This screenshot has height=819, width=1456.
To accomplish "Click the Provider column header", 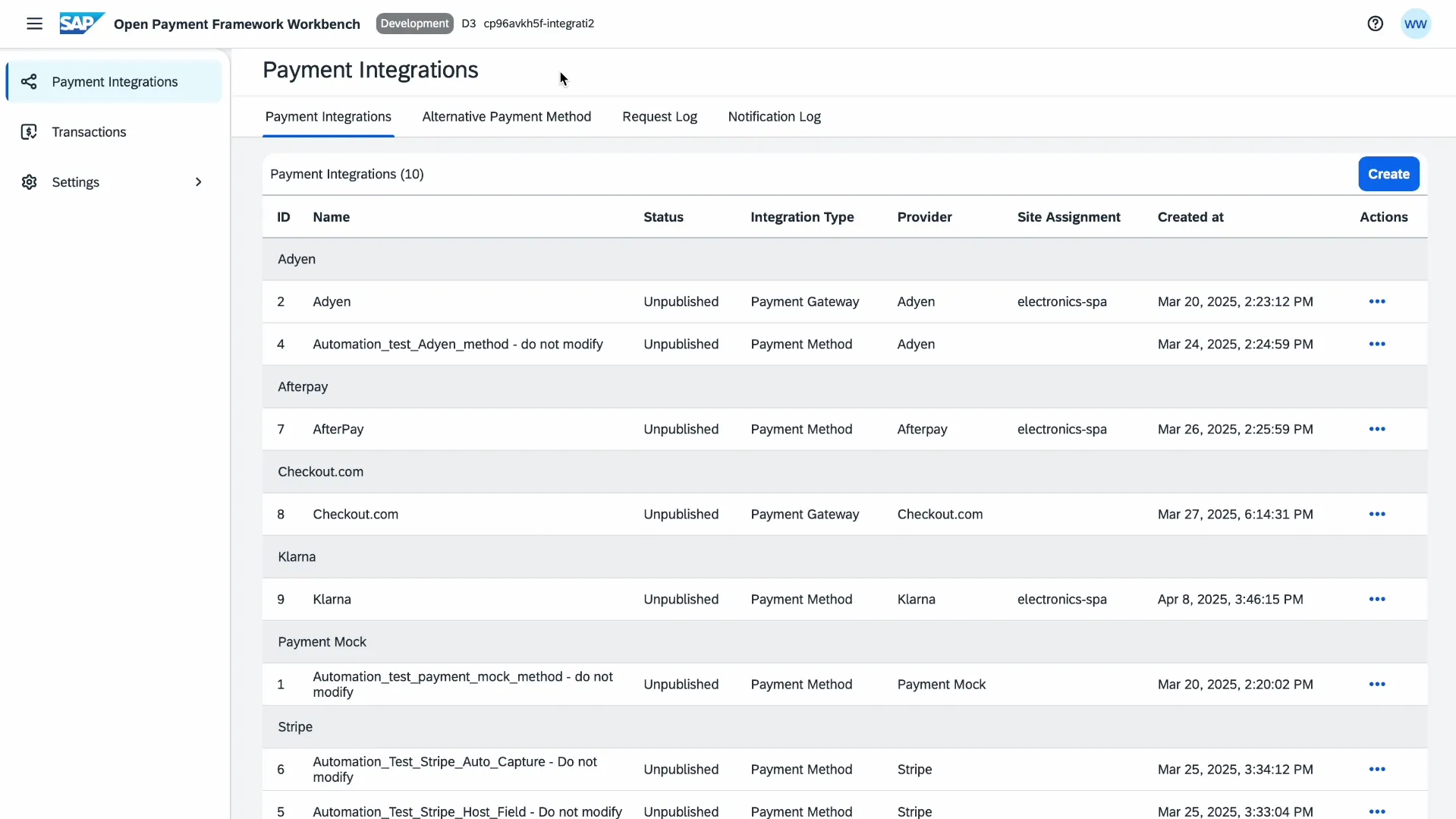I will [x=924, y=217].
